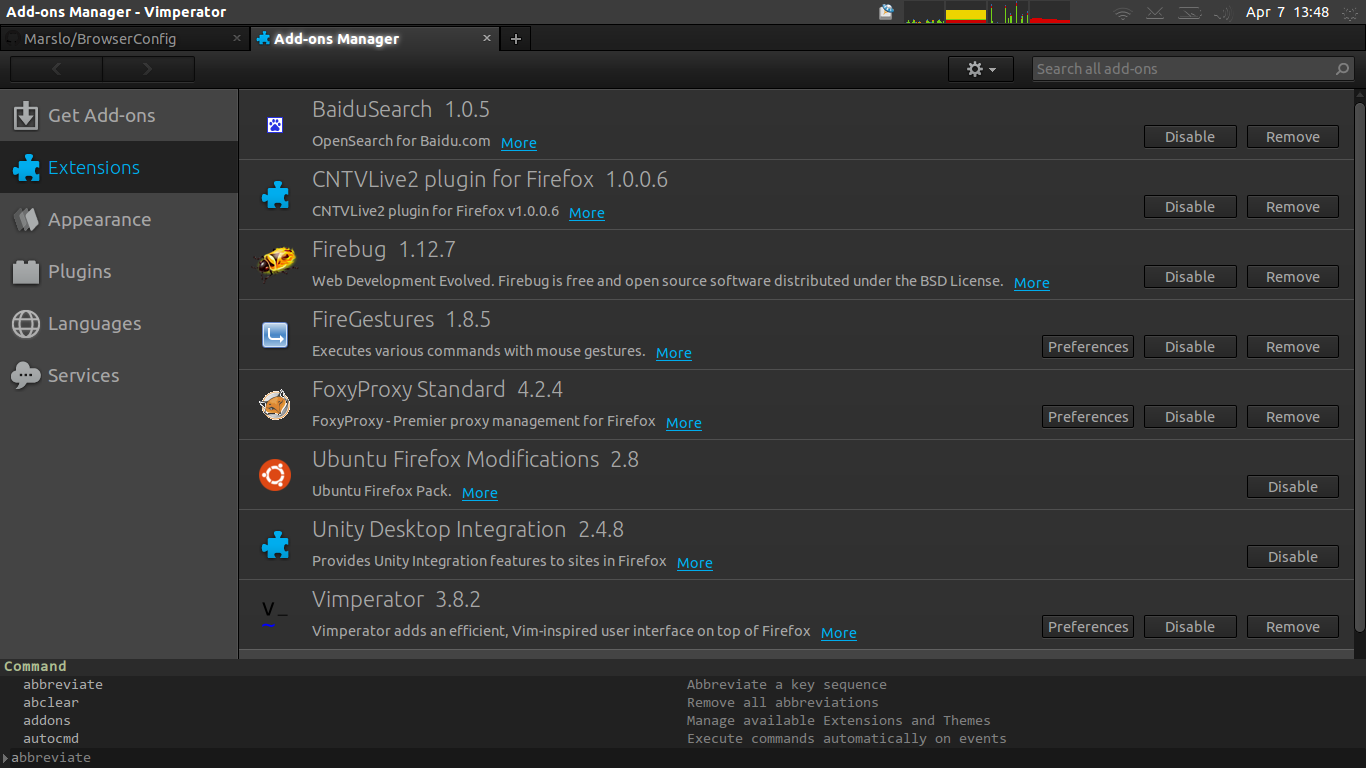Image resolution: width=1366 pixels, height=768 pixels.
Task: Click the messaging tray icon in the panel
Action: [x=886, y=13]
